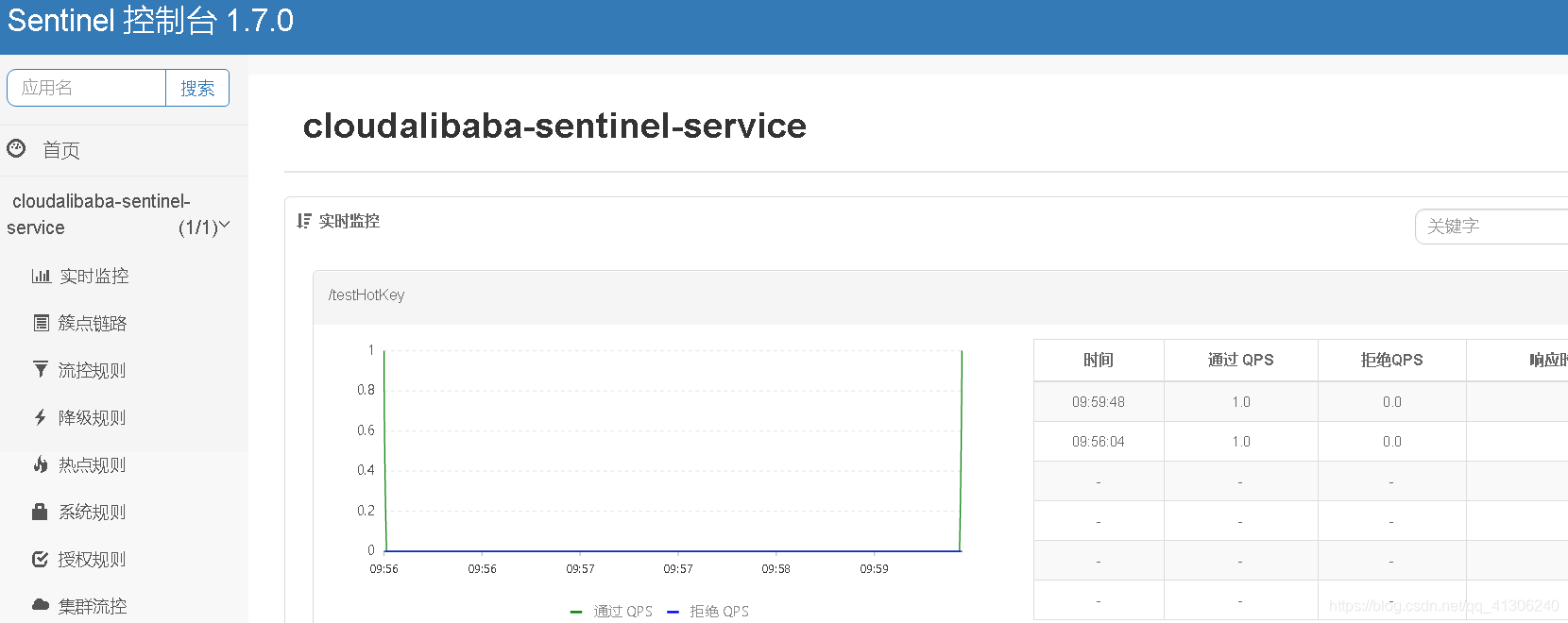1568x623 pixels.
Task: Toggle the green 通过 QPS legend entry
Action: tap(611, 612)
